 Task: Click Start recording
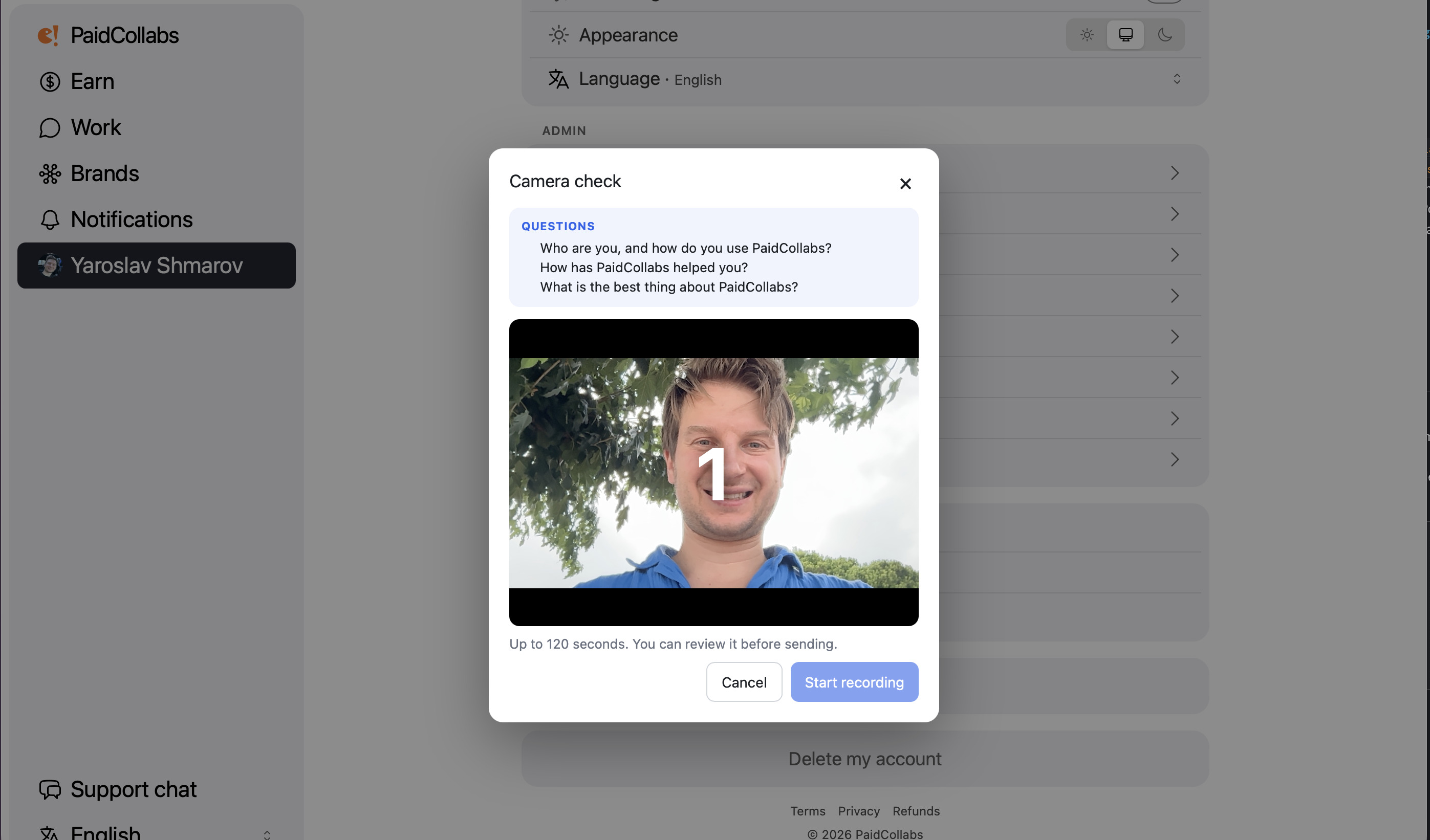pyautogui.click(x=854, y=682)
